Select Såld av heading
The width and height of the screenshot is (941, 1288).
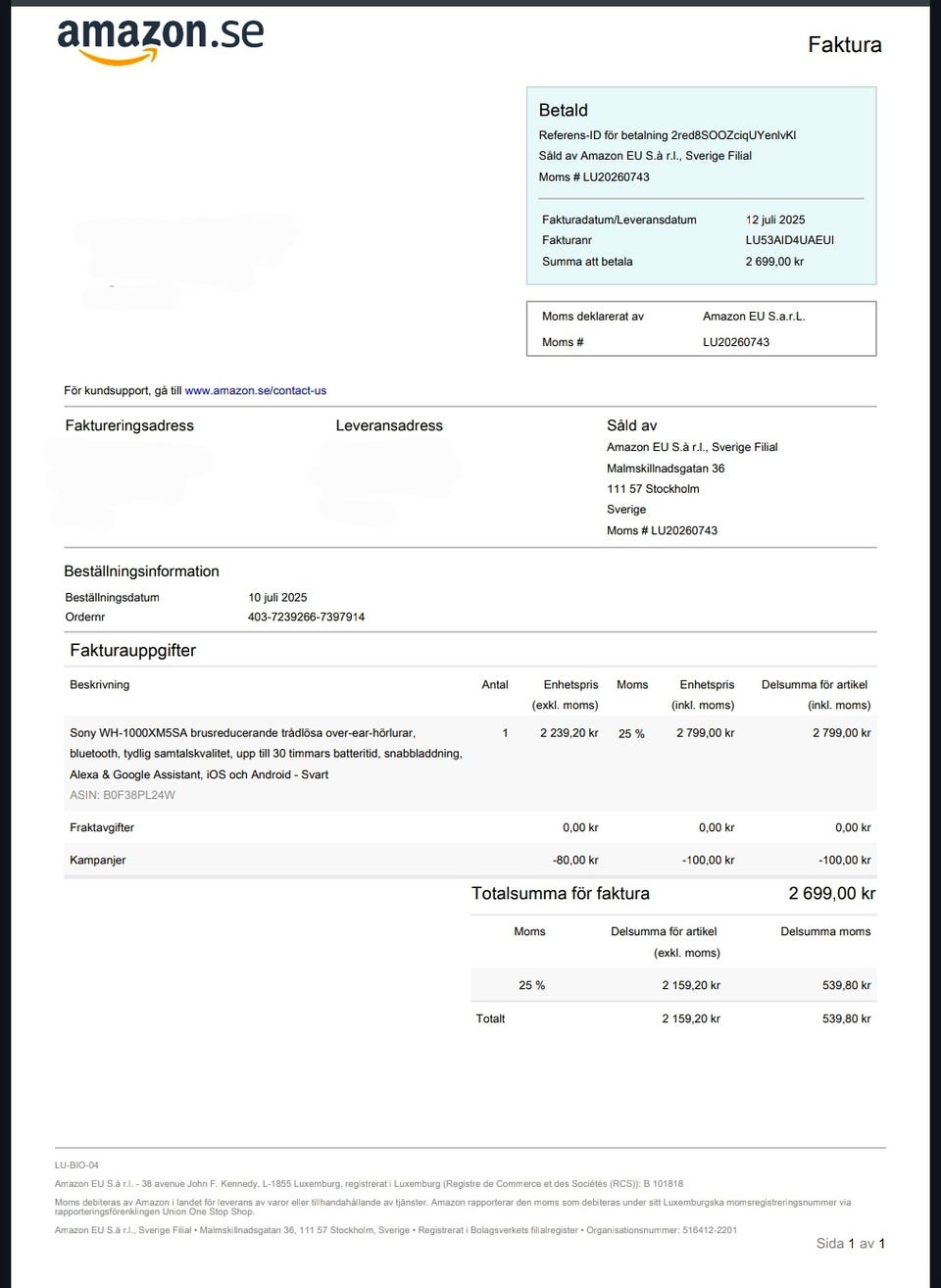632,425
